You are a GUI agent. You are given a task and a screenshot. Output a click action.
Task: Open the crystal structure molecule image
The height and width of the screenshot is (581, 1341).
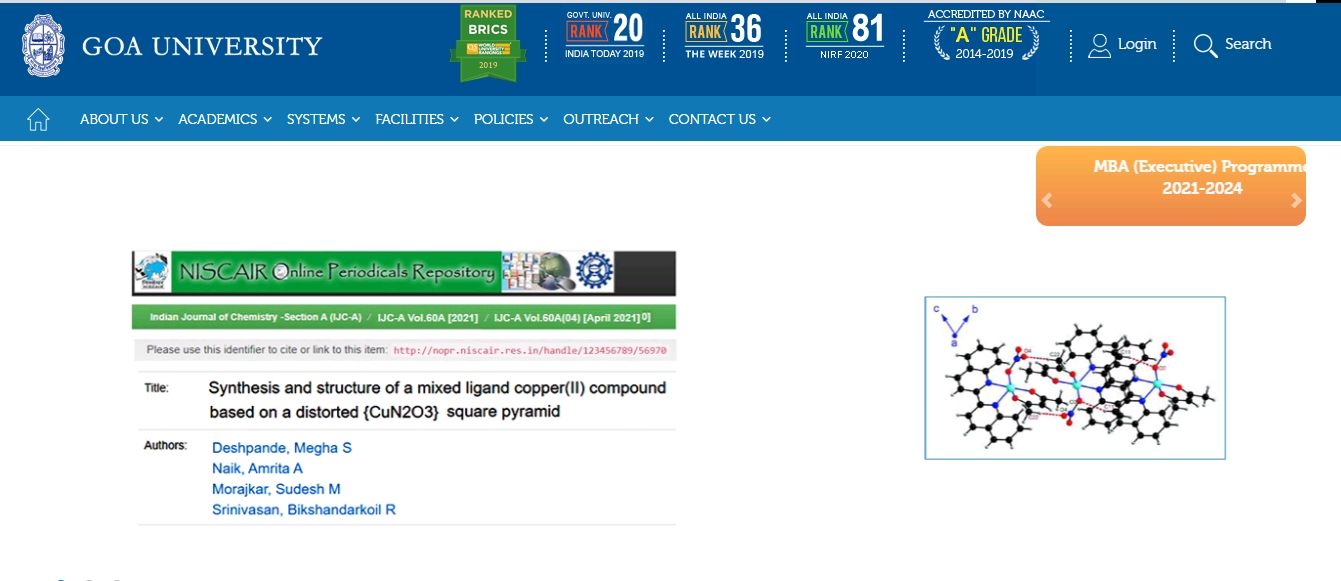coord(1075,378)
